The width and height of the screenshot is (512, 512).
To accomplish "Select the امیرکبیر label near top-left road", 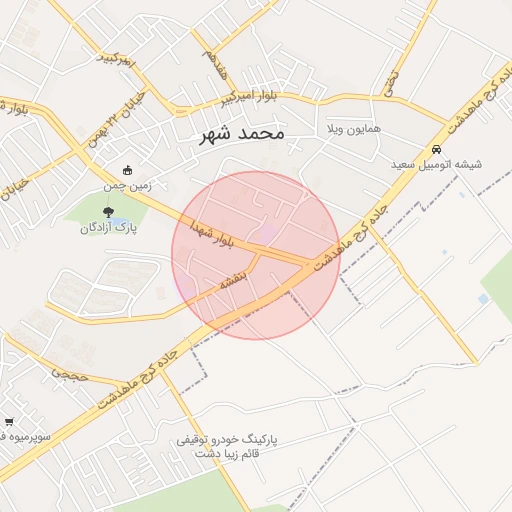I will [x=116, y=60].
